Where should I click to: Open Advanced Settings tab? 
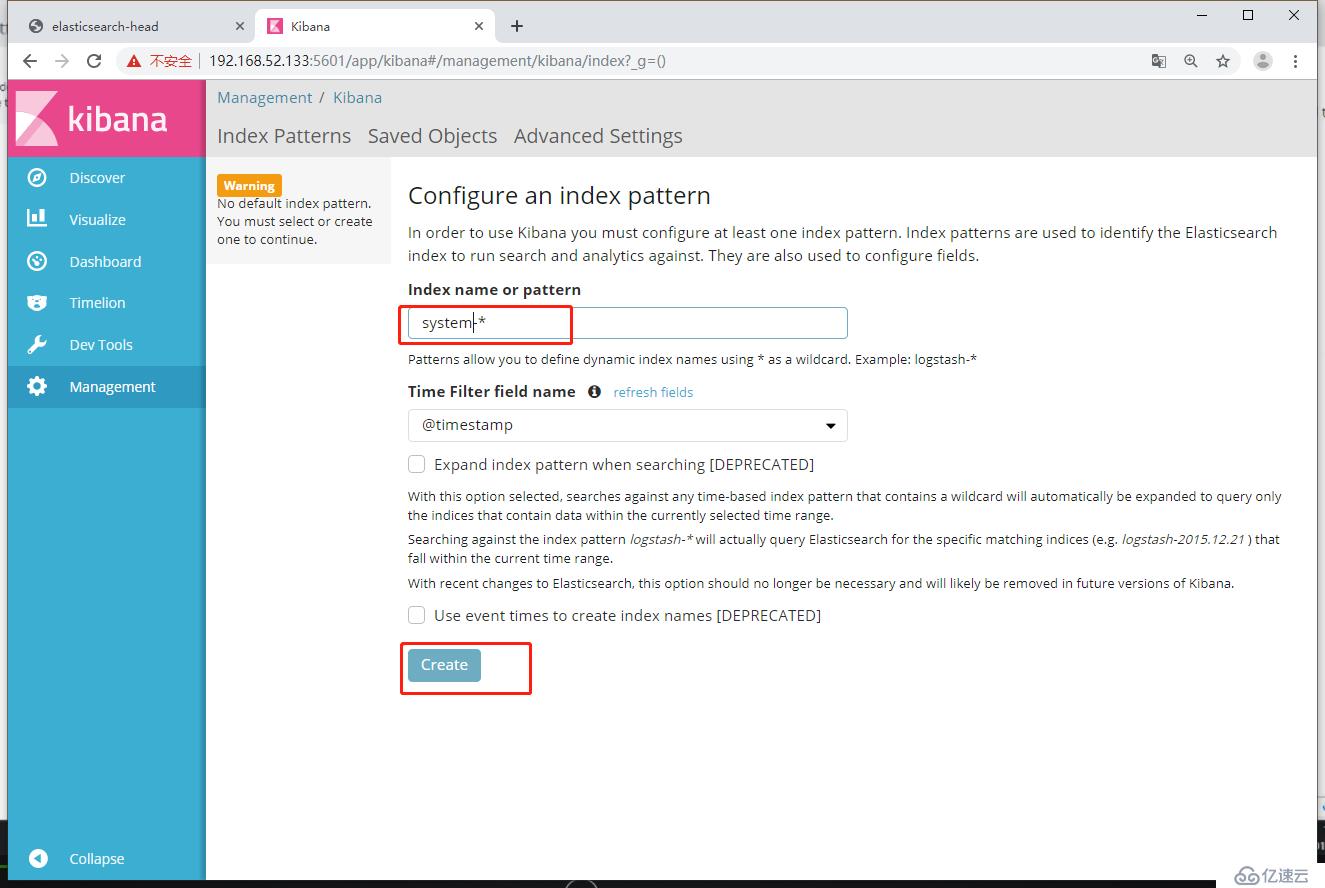click(x=598, y=136)
